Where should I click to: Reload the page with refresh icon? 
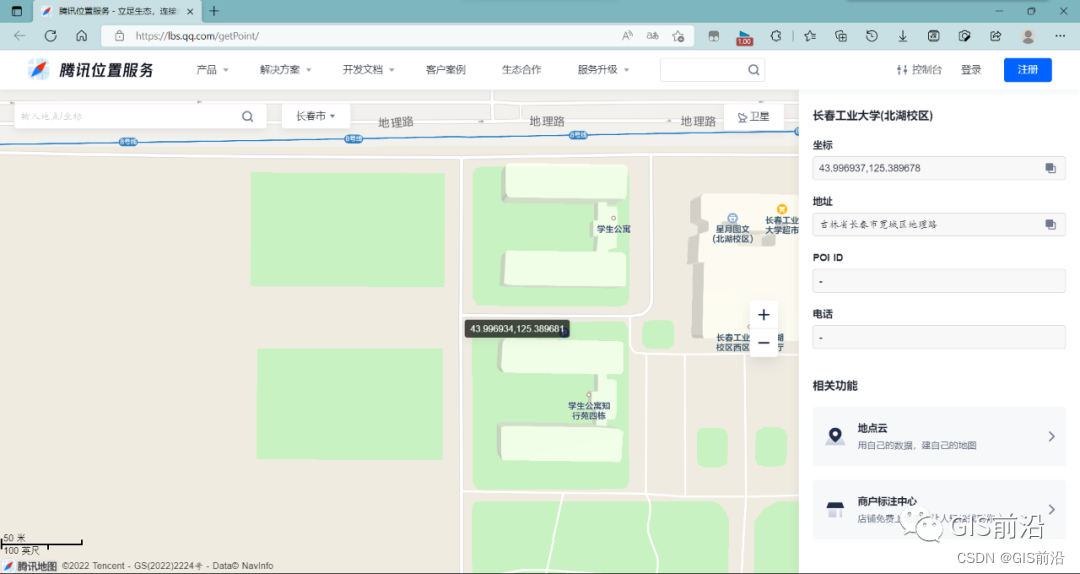click(x=50, y=36)
